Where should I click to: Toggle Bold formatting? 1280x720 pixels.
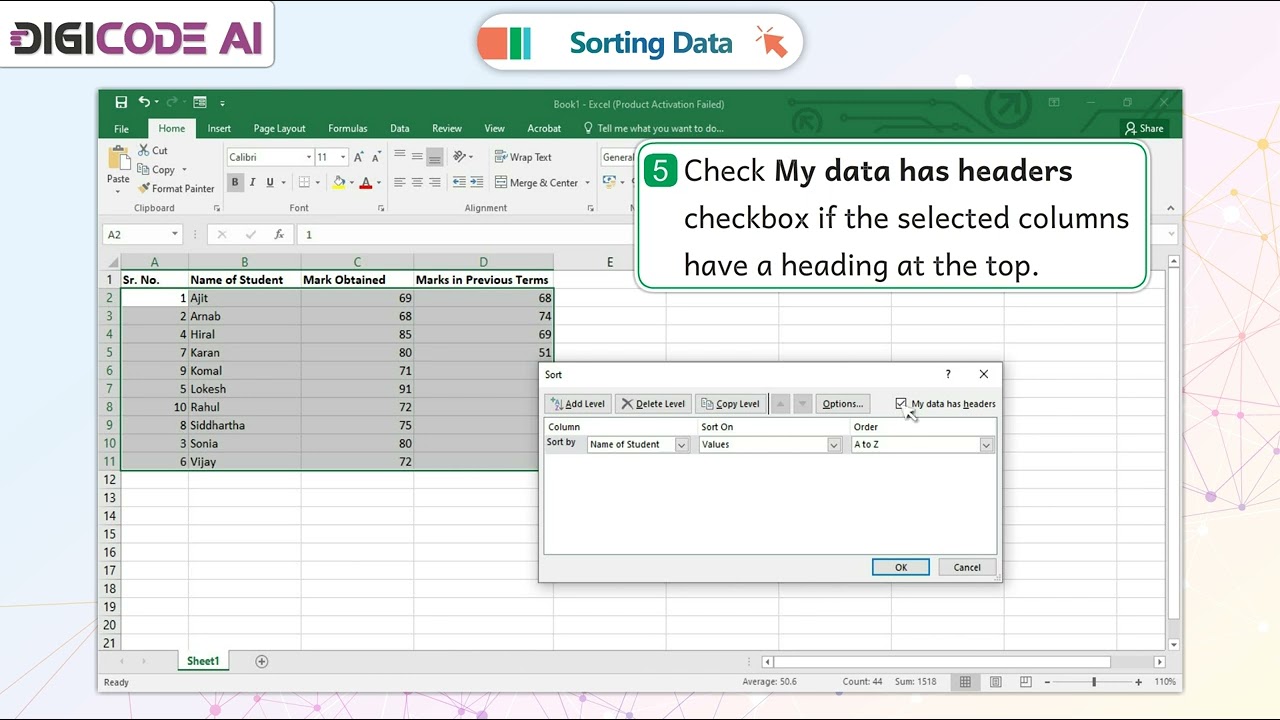[235, 182]
